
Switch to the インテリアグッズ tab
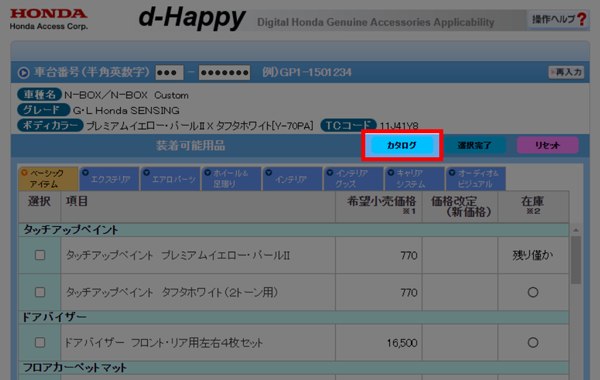354,179
